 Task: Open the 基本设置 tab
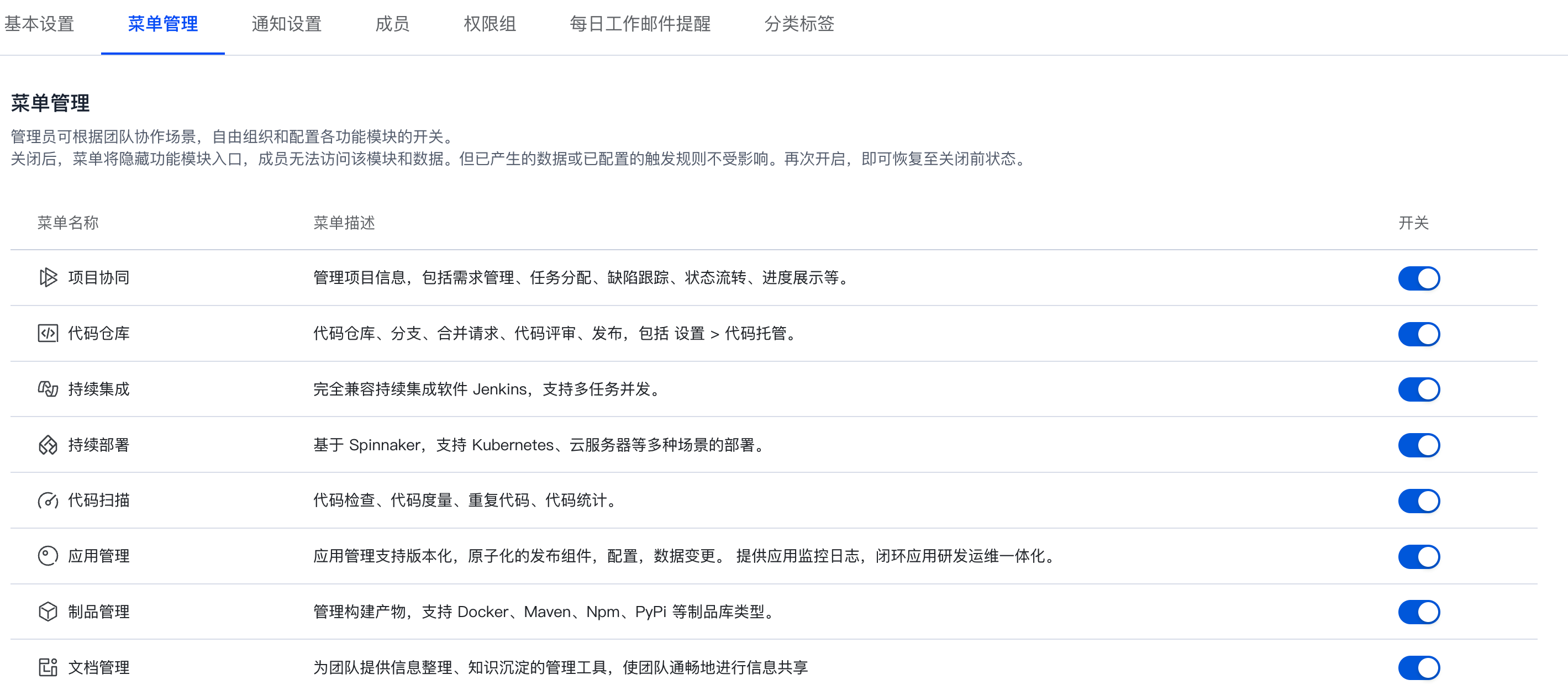(39, 24)
